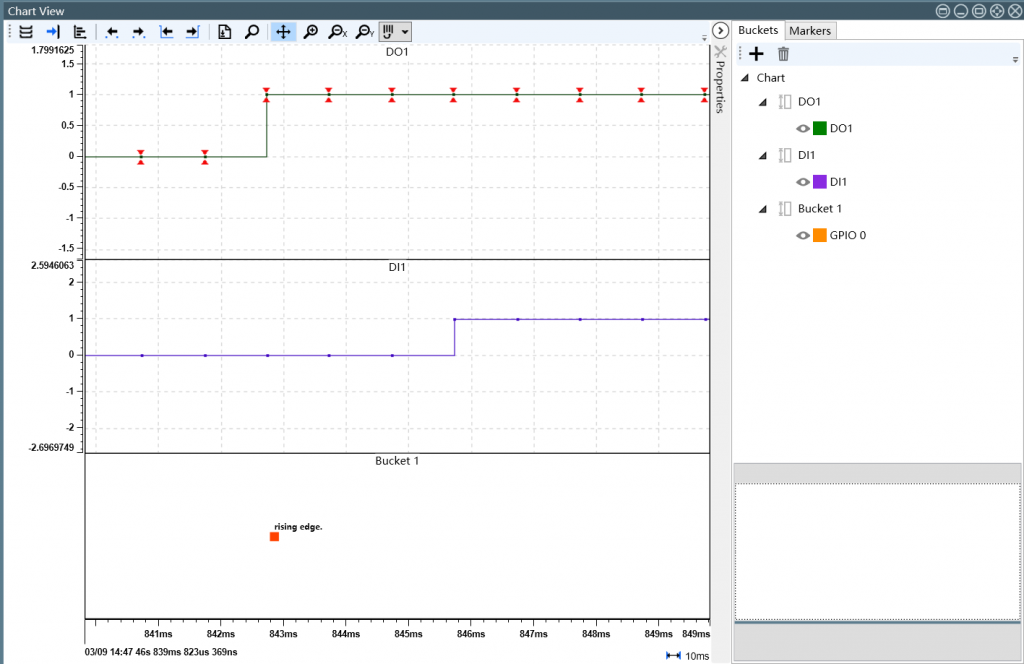Click the export data document icon
The image size is (1024, 664).
coord(225,31)
